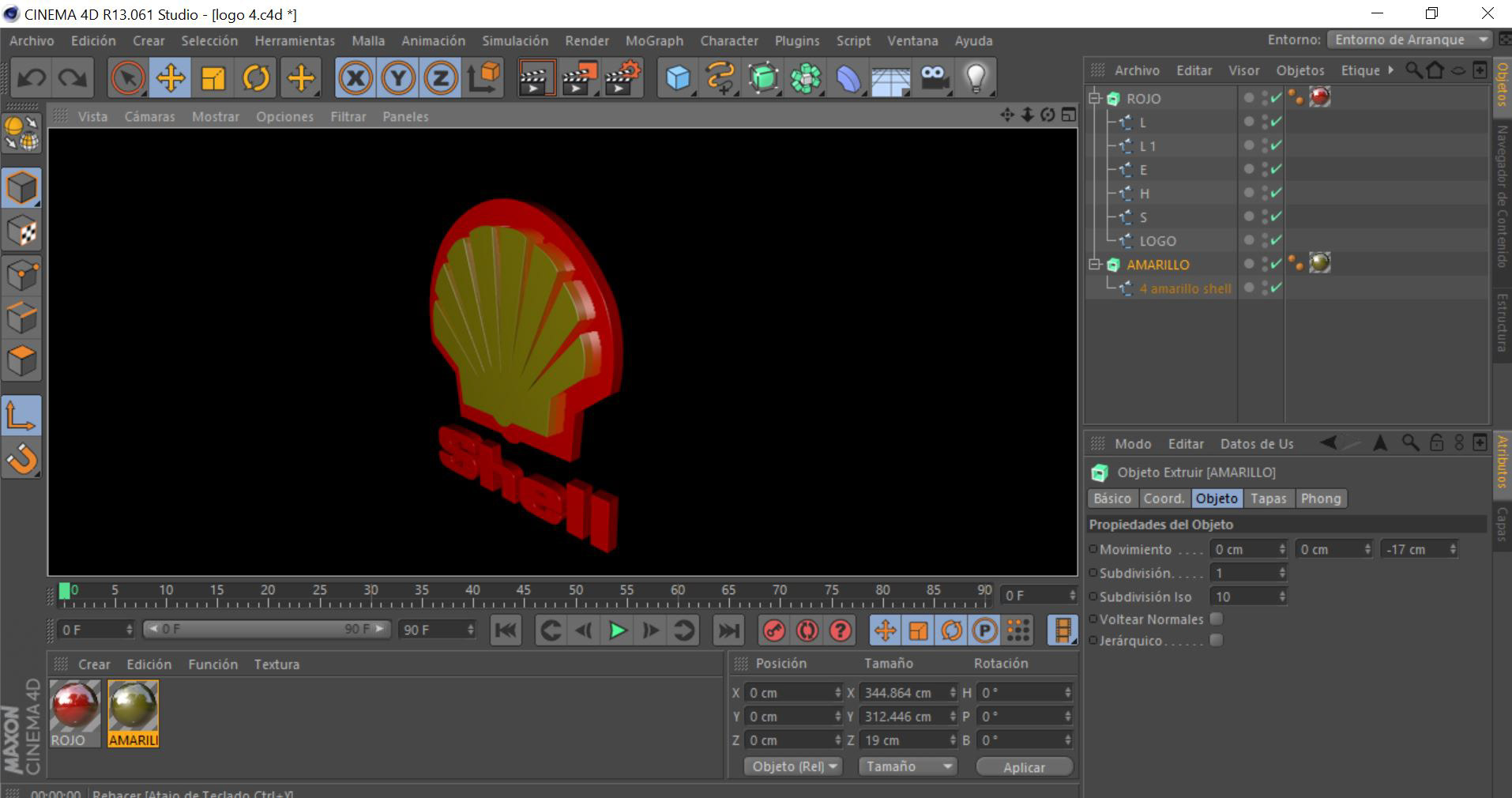The height and width of the screenshot is (798, 1512).
Task: Switch to Edges mode
Action: [21, 318]
